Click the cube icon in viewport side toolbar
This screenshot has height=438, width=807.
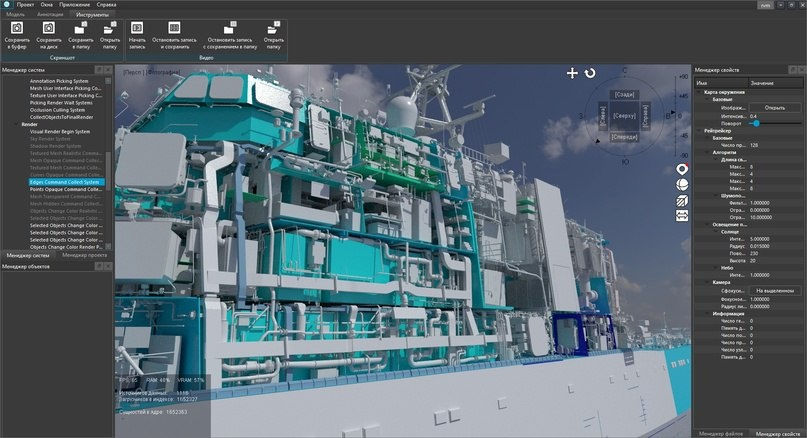pos(682,200)
